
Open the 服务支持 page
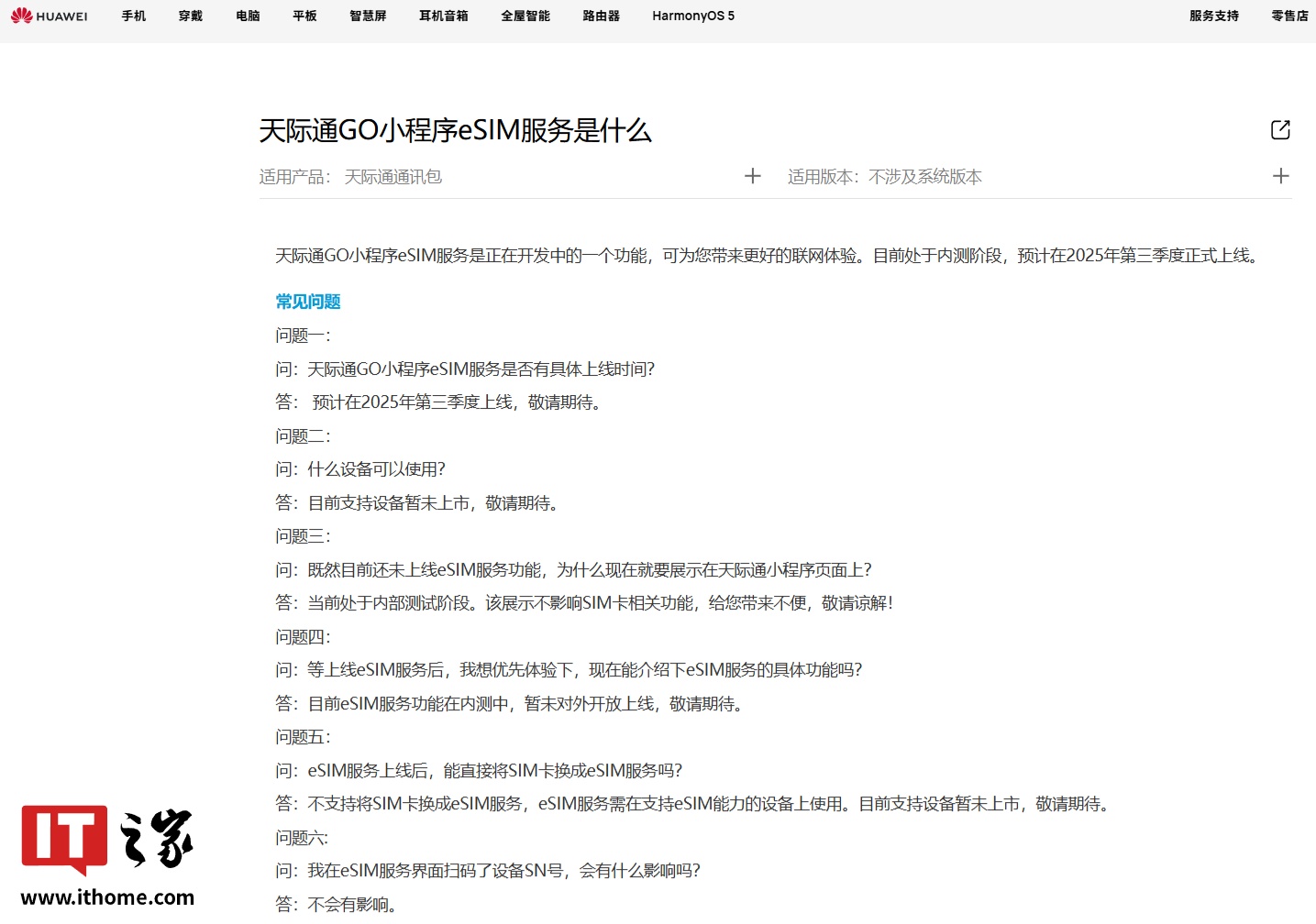coord(1212,16)
